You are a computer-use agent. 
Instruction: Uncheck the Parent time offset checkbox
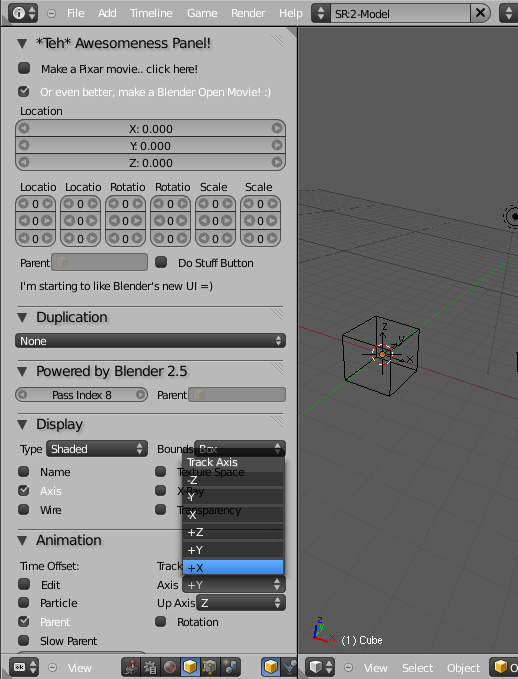pyautogui.click(x=24, y=621)
